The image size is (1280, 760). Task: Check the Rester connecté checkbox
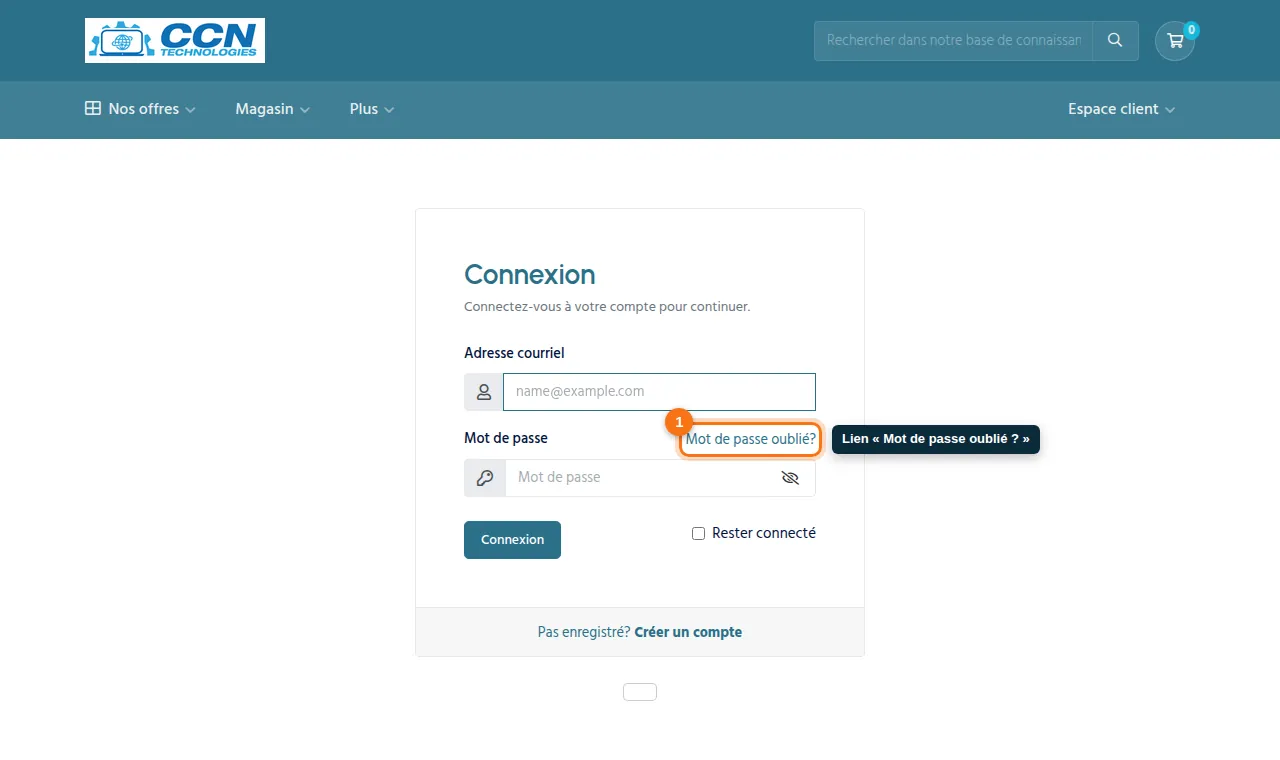tap(698, 534)
